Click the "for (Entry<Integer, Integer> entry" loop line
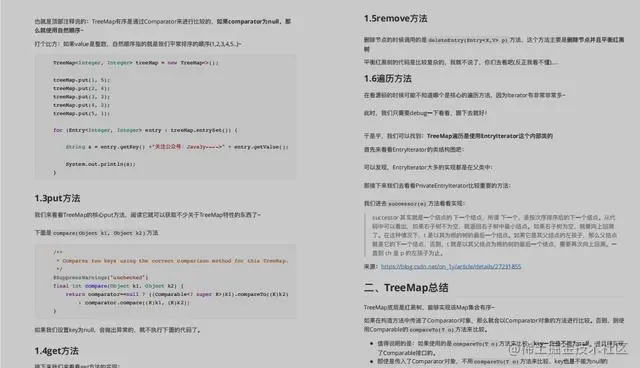The image size is (640, 368). click(145, 130)
